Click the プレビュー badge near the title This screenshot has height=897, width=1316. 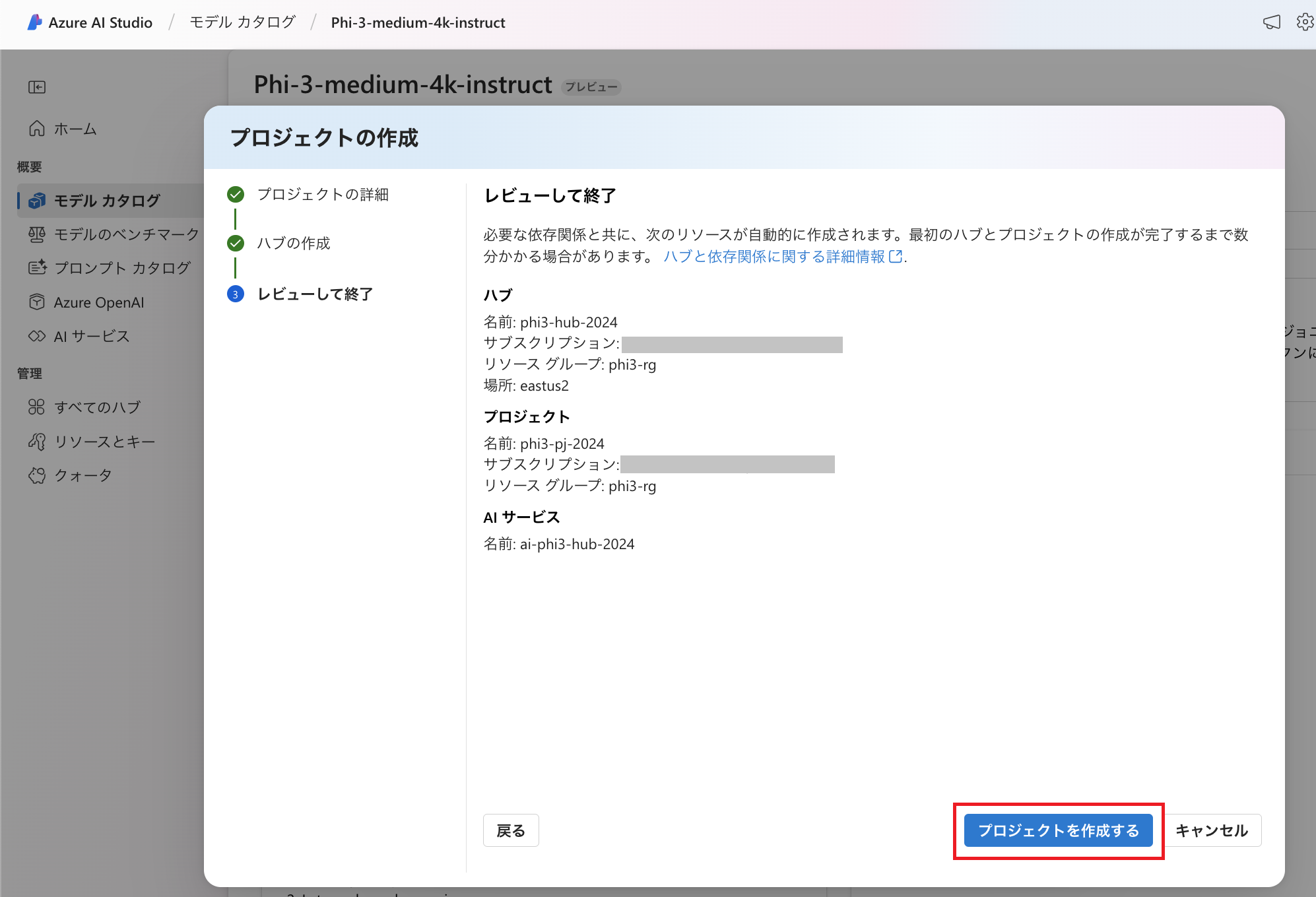[x=591, y=87]
